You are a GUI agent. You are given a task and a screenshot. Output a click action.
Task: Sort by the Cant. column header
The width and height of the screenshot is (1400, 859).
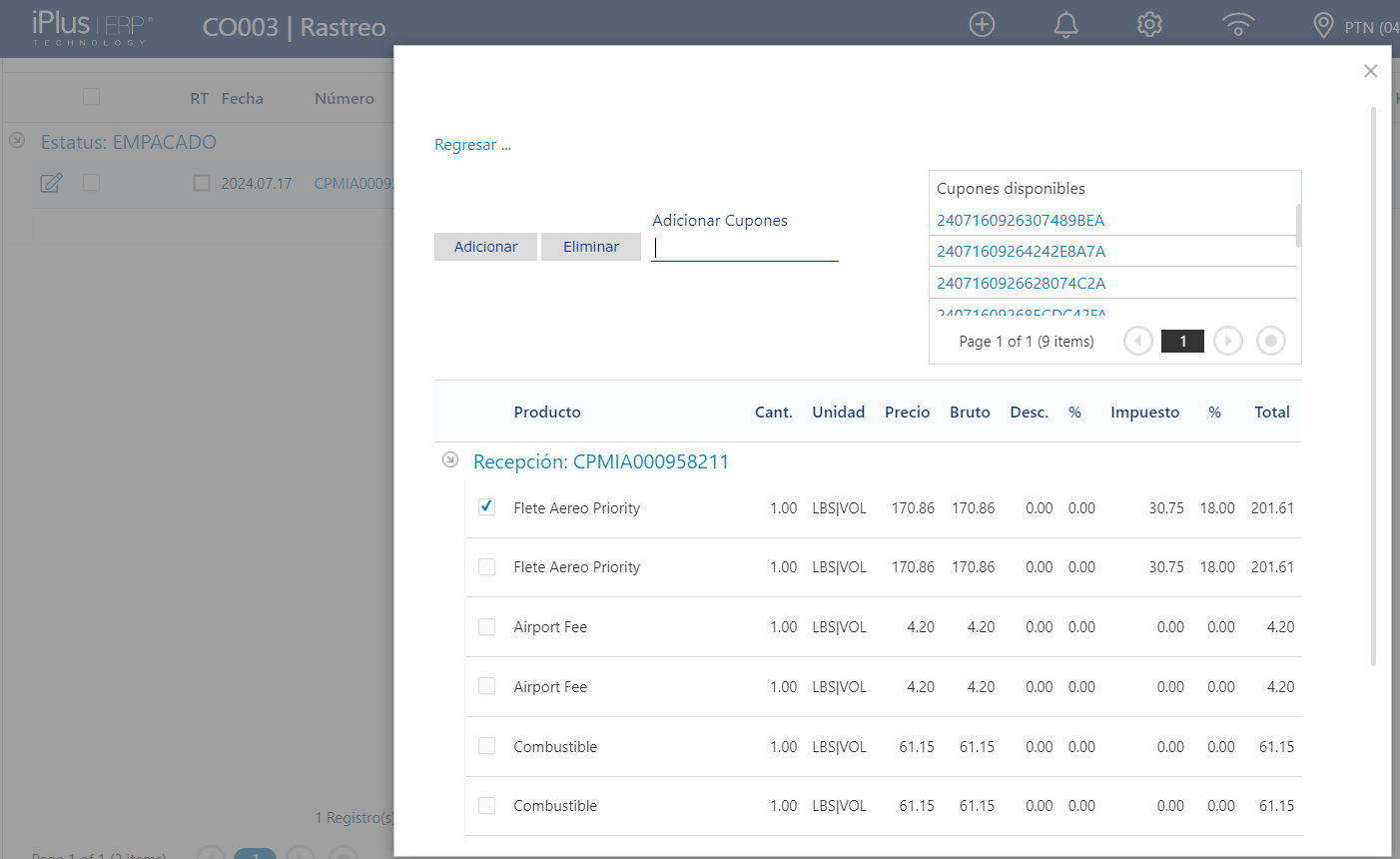[x=774, y=412]
